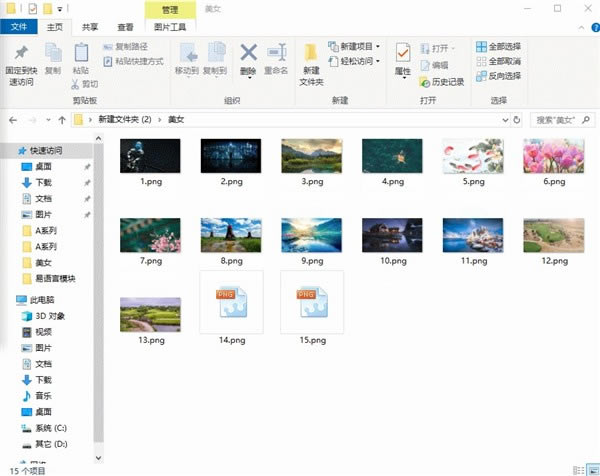Click 全部选择 select all
600x476 pixels.
498,47
